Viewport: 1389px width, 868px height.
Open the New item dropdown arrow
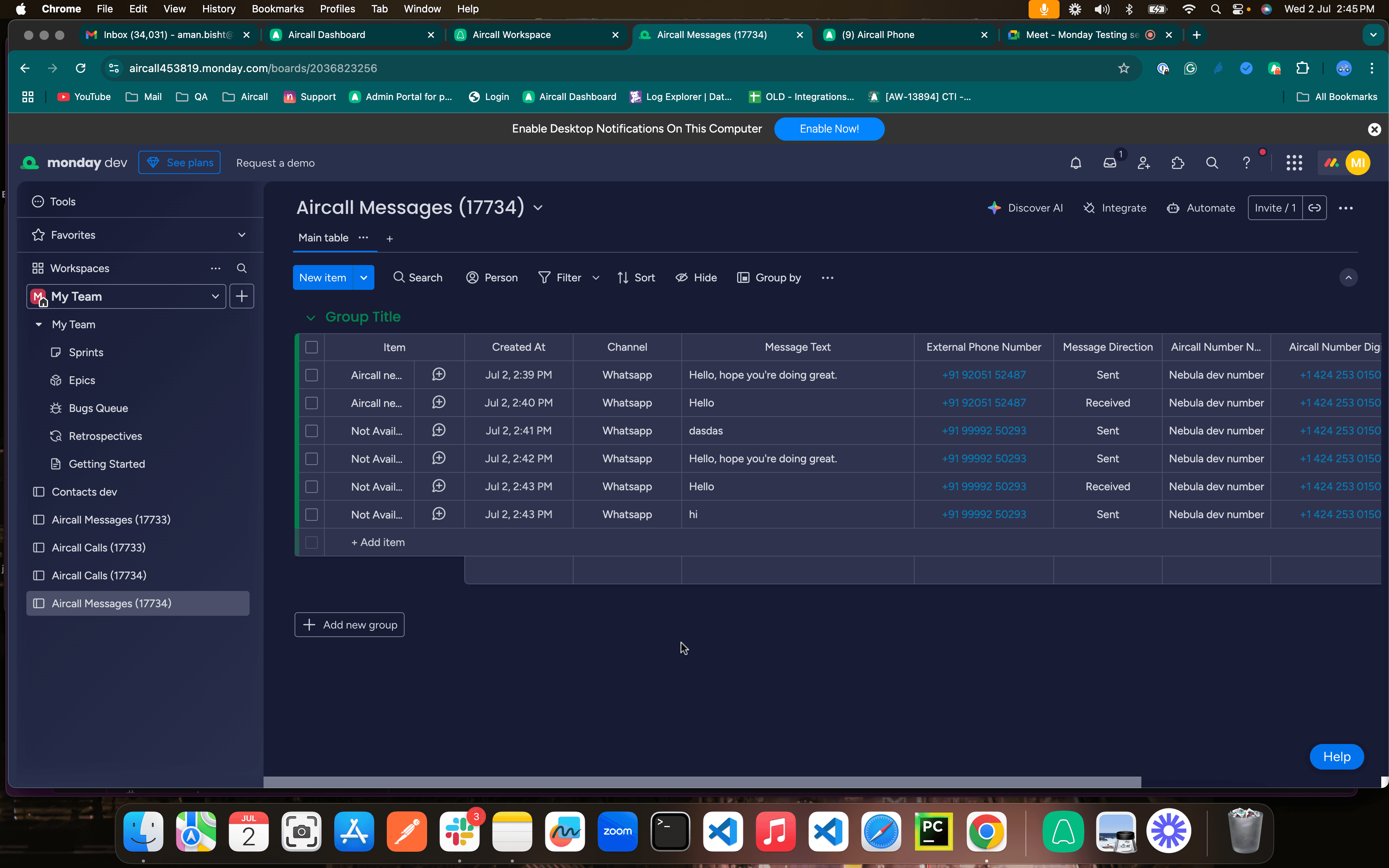pyautogui.click(x=363, y=277)
